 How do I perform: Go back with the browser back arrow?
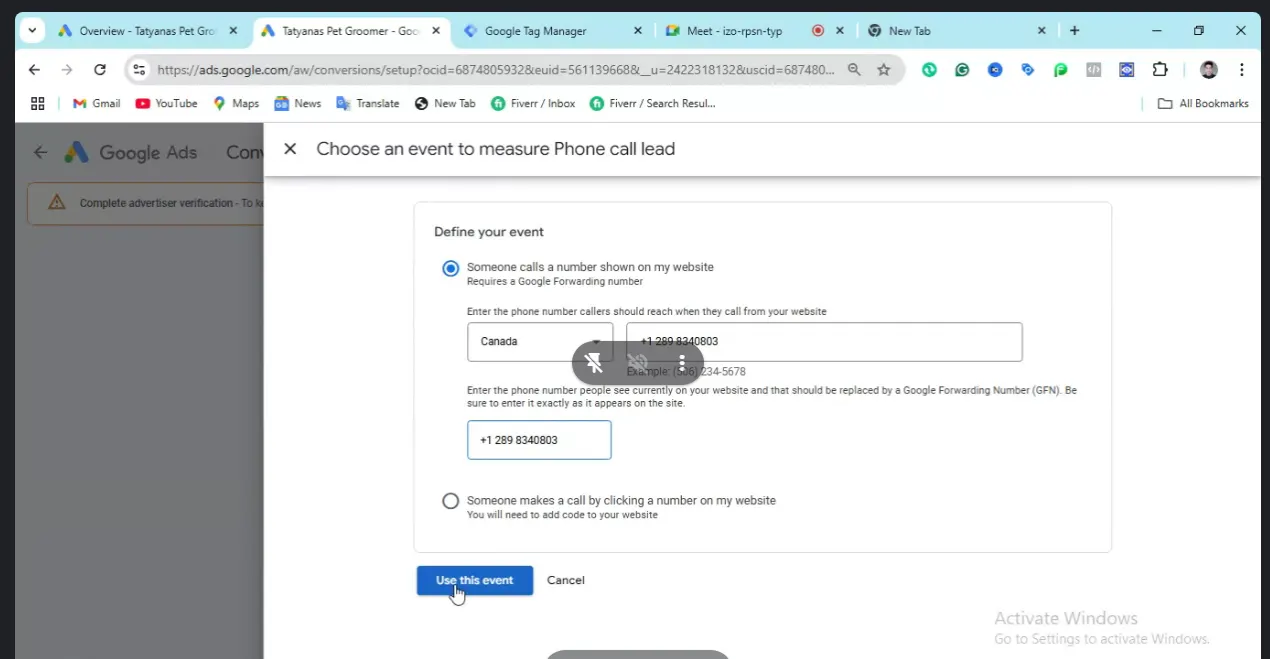[x=35, y=70]
